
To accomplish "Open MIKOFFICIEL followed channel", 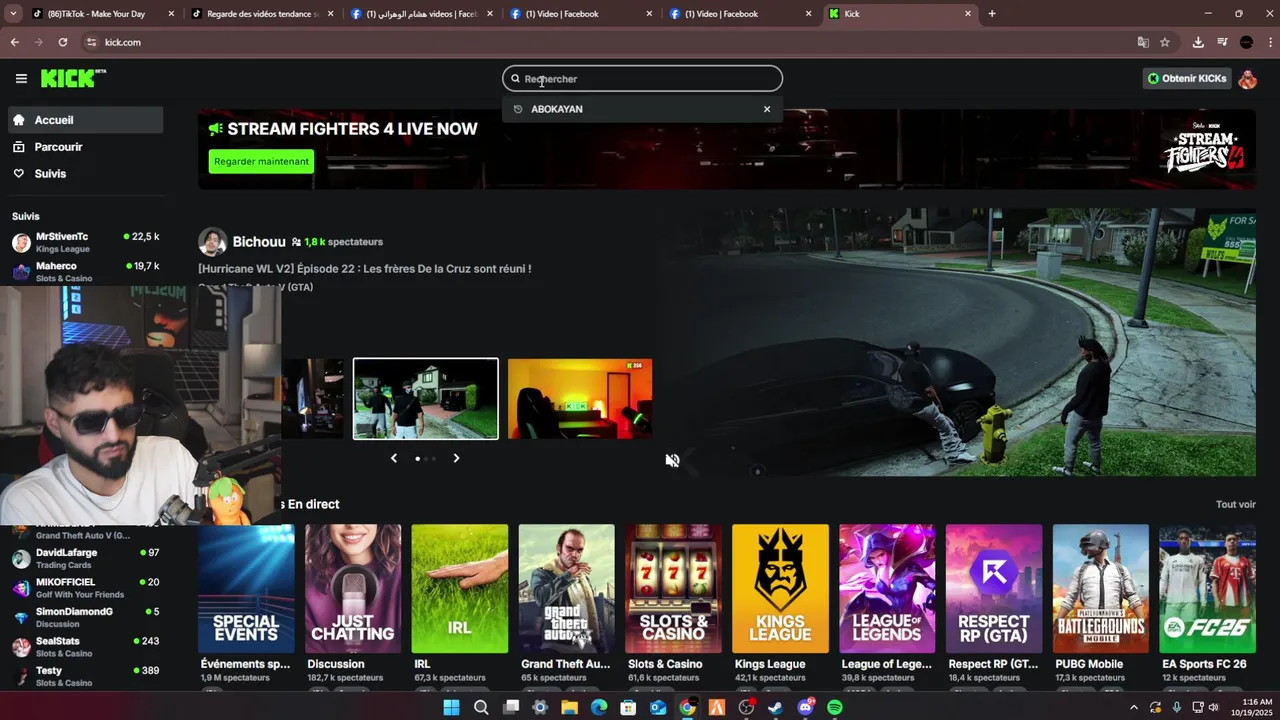I will point(85,588).
